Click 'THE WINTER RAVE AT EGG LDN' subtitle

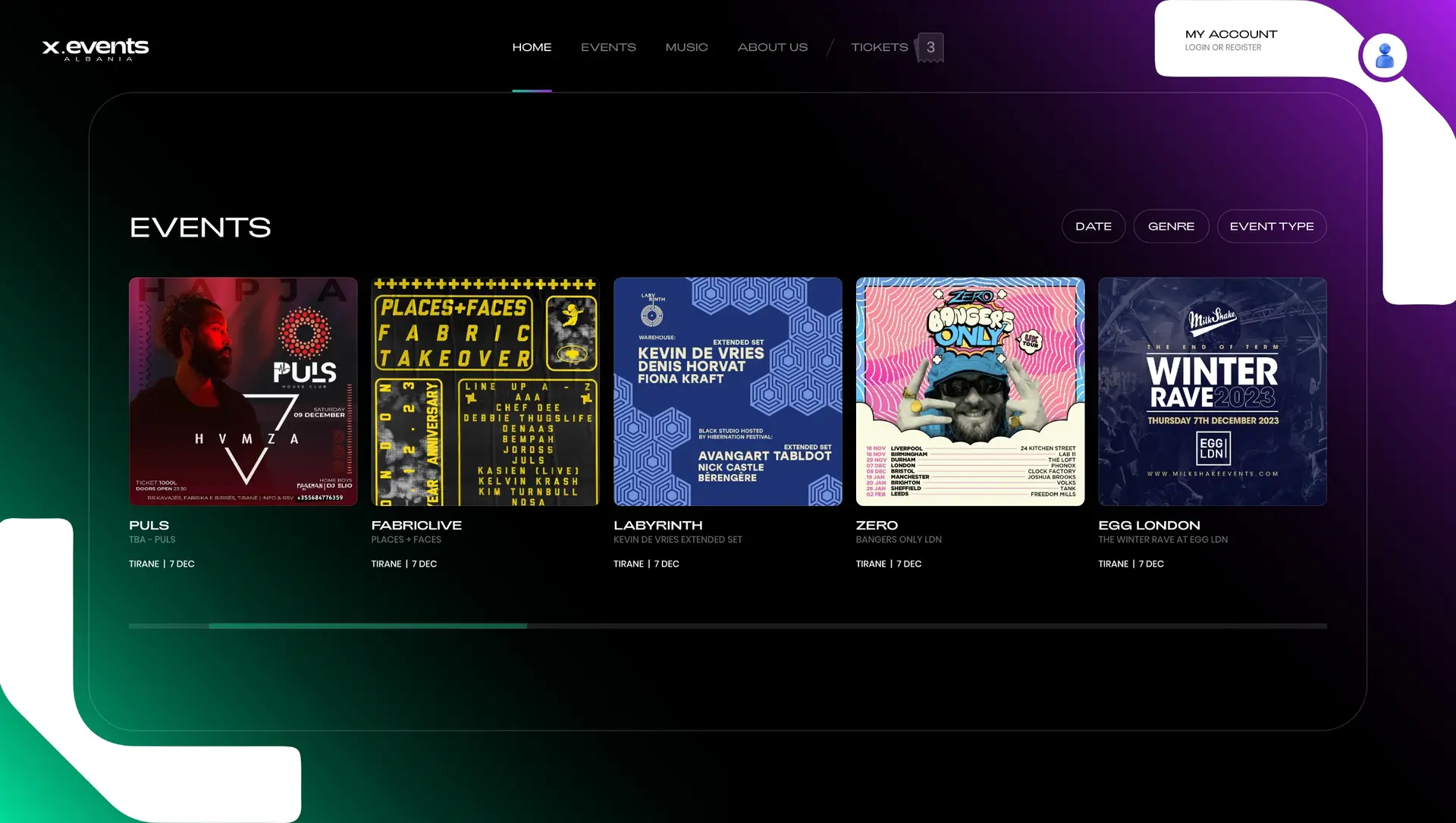tap(1163, 540)
